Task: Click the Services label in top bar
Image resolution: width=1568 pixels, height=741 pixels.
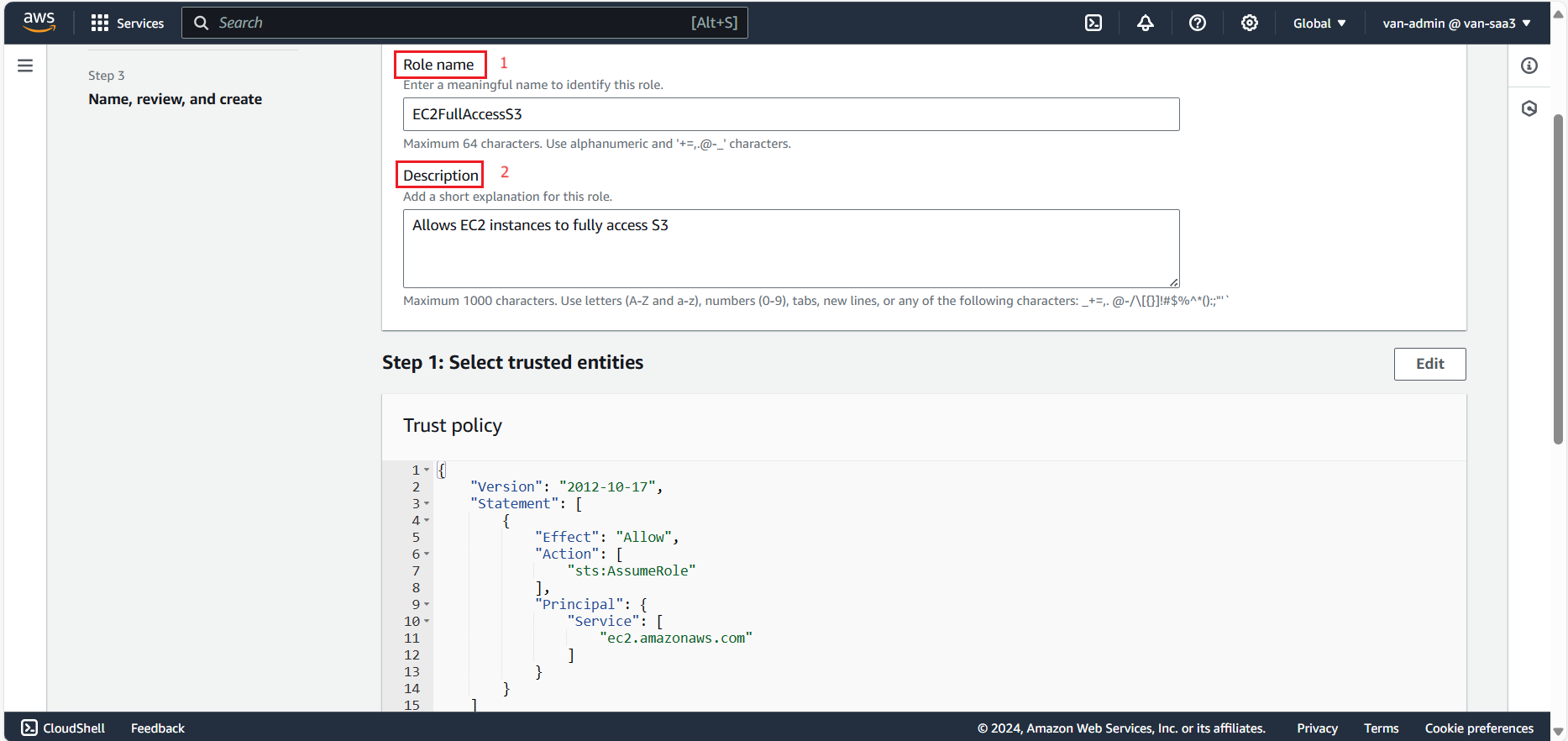Action: pos(140,23)
